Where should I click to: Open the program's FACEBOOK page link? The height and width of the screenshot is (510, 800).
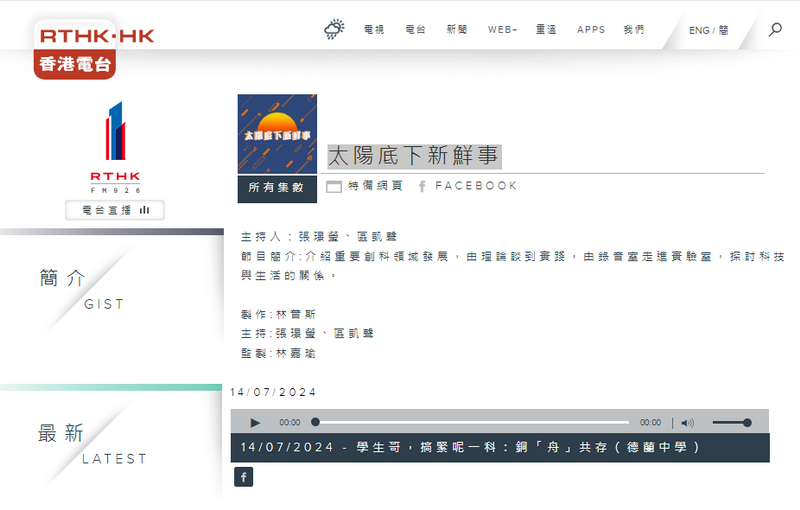(x=468, y=186)
